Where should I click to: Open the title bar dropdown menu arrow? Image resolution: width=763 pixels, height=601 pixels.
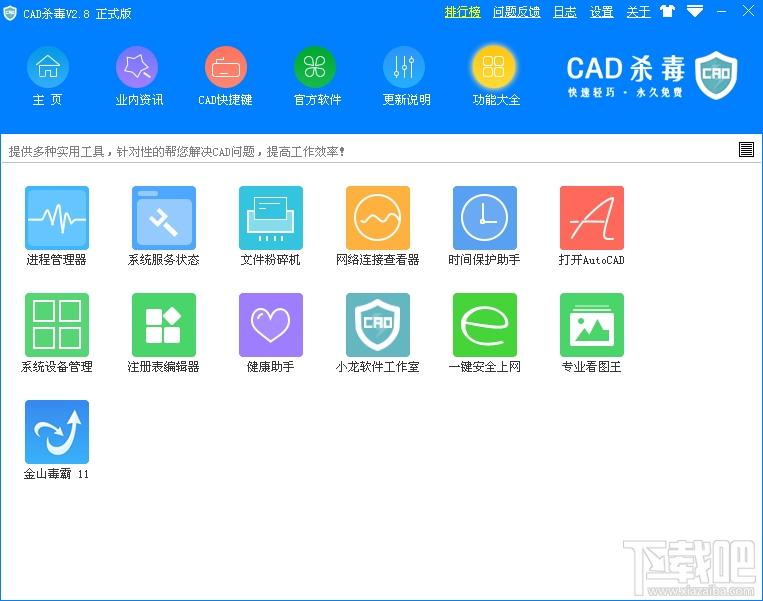pyautogui.click(x=695, y=11)
